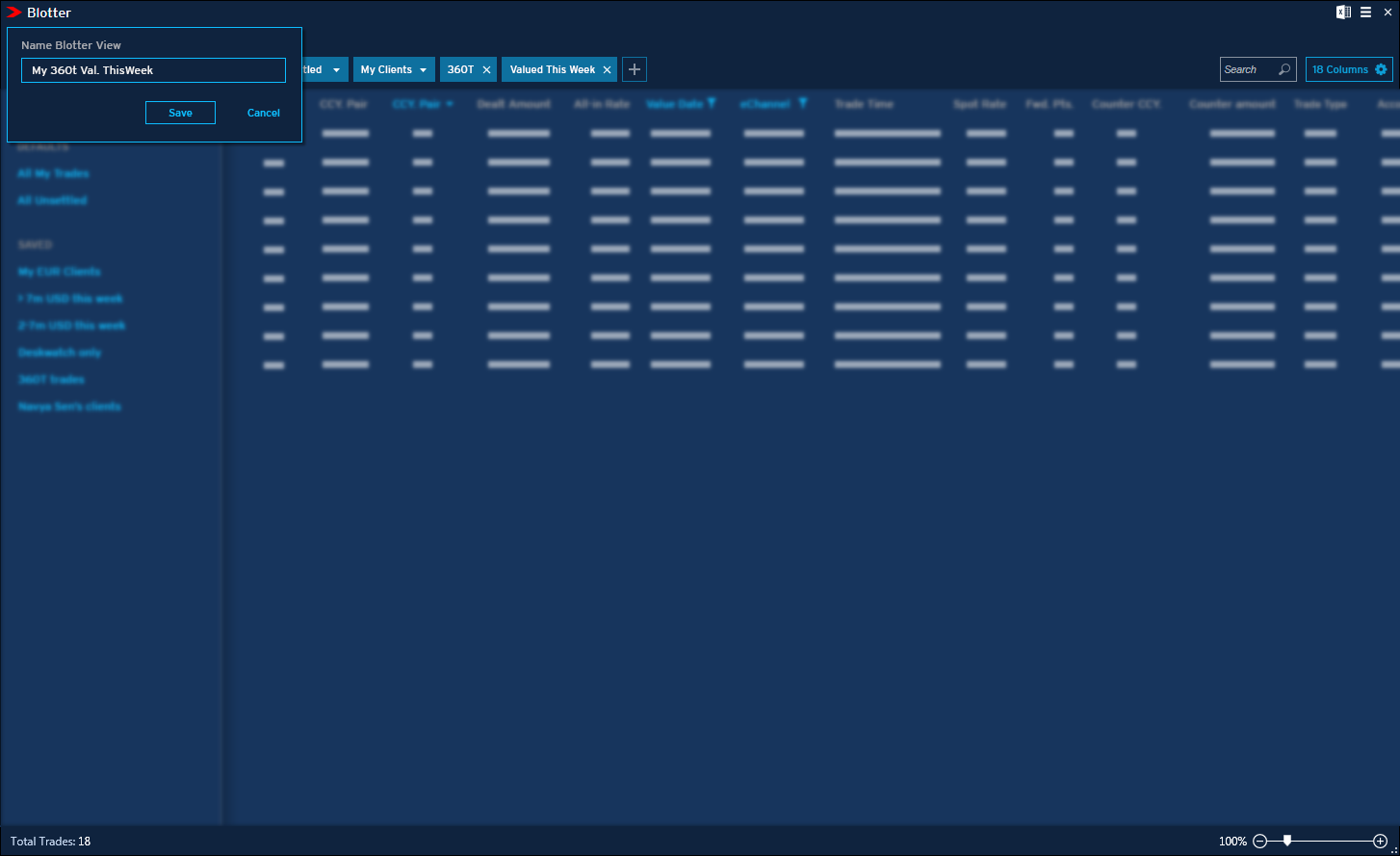
Task: Adjust the zoom level slider handle
Action: tap(1287, 841)
